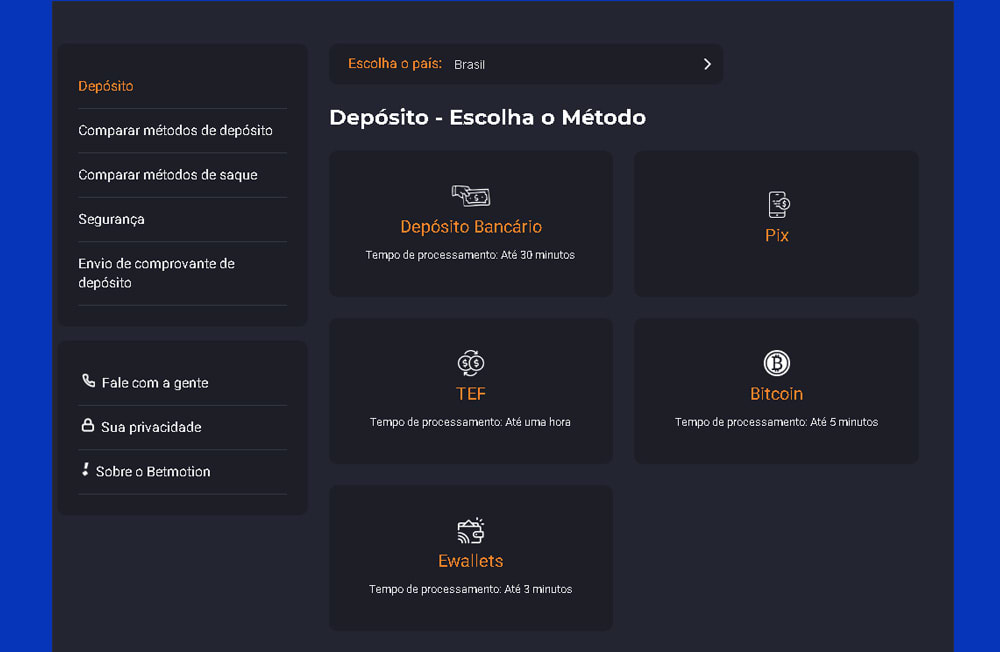Image resolution: width=1000 pixels, height=652 pixels.
Task: Open the Escolha o país selector bar
Action: coord(525,63)
